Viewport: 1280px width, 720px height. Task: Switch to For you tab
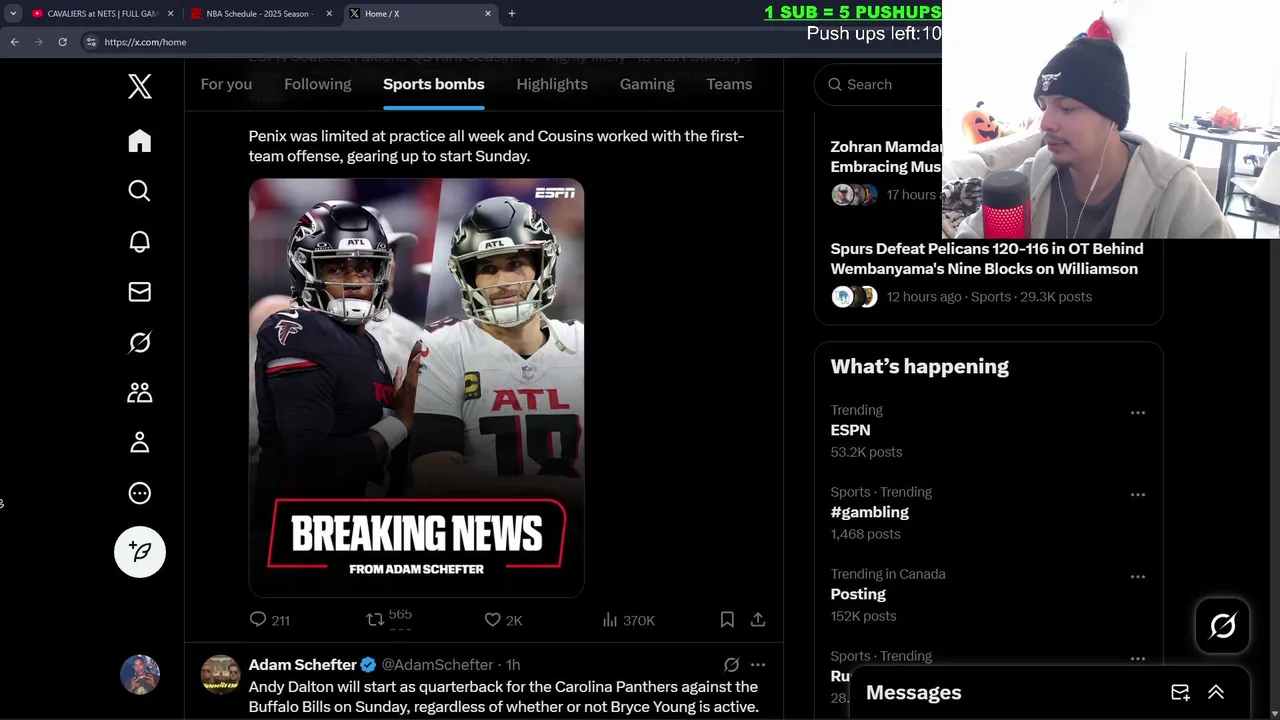click(x=226, y=84)
